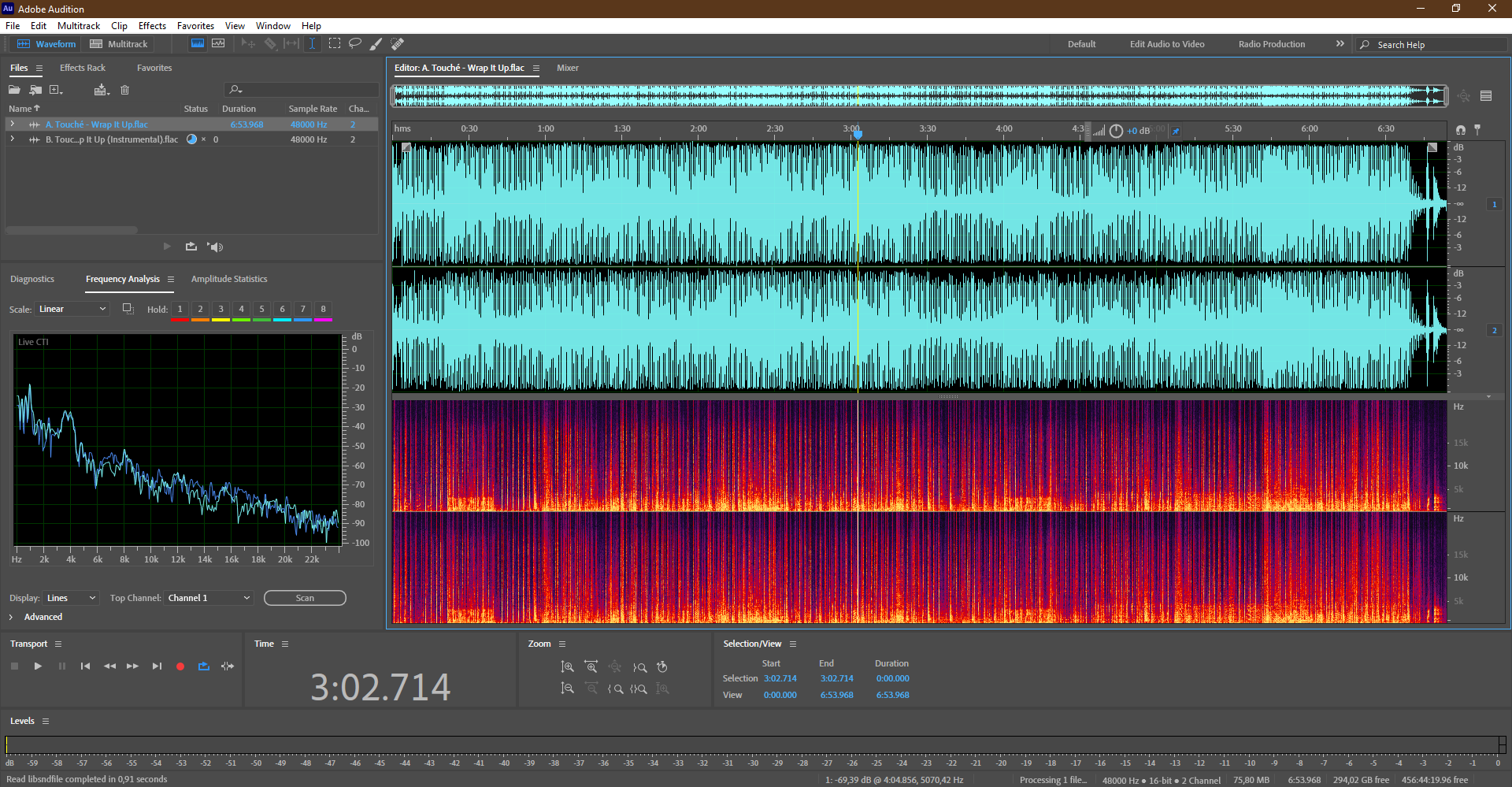Viewport: 1512px width, 787px height.
Task: Toggle Auto-Play speaker icon in Files panel
Action: (x=215, y=247)
